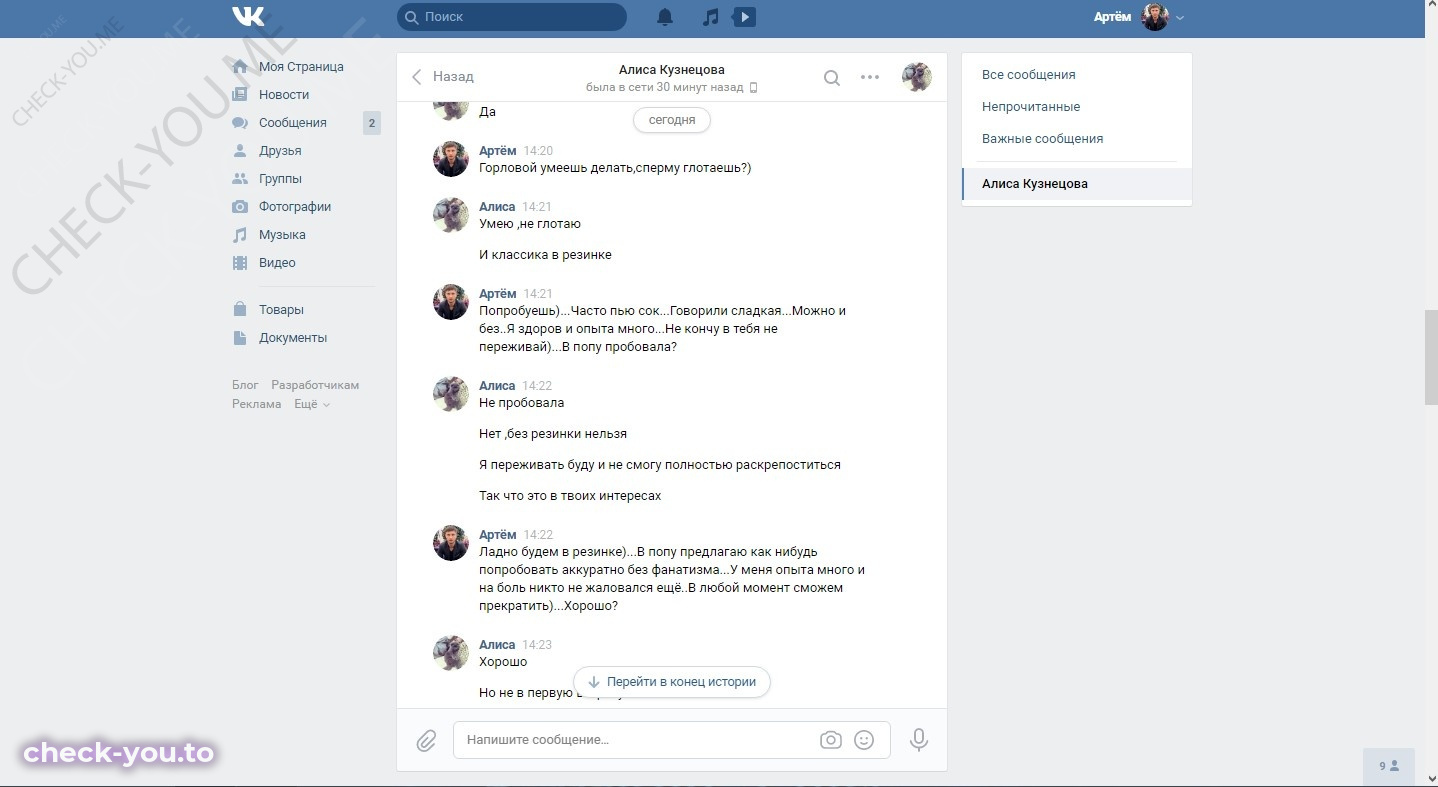Screen dimensions: 1438x787
Task: Click Алиса's avatar on the 14:22 message
Action: (451, 394)
